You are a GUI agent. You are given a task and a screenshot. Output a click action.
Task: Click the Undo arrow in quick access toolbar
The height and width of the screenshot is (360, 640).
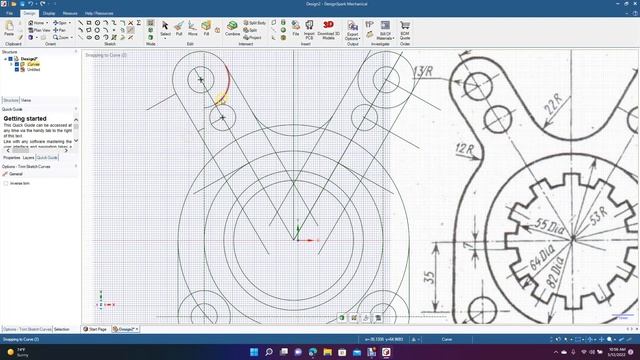click(x=31, y=4)
